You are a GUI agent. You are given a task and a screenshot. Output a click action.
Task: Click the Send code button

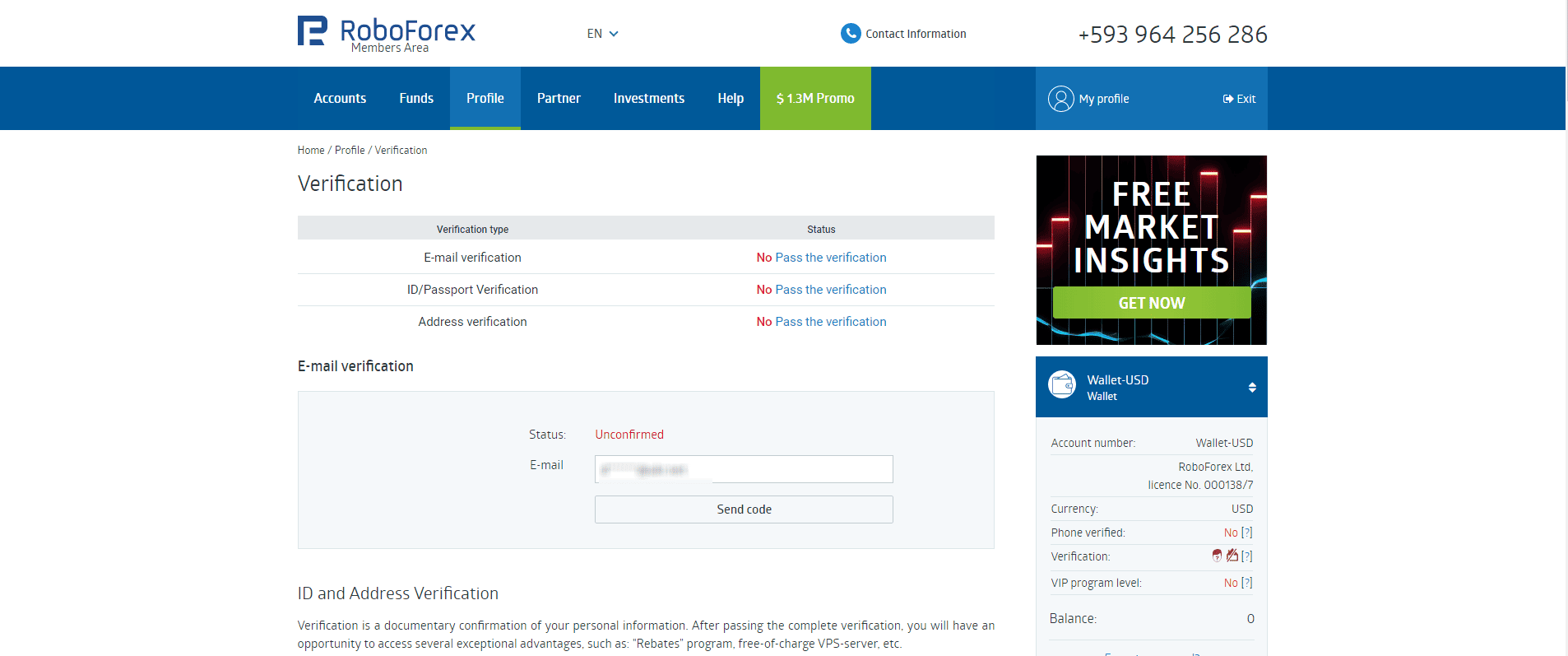[744, 509]
